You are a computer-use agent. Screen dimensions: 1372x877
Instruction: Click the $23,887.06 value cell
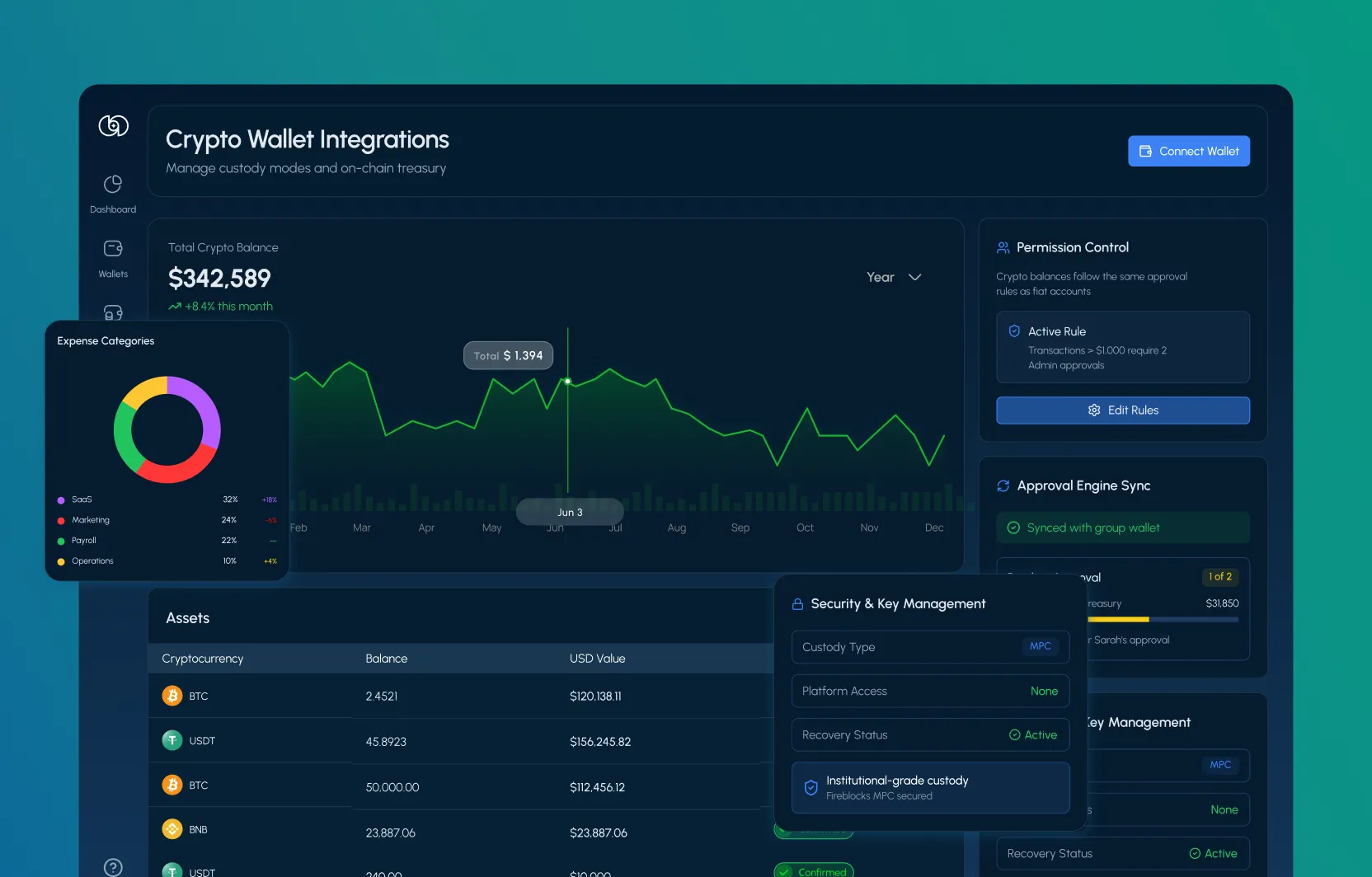pyautogui.click(x=599, y=833)
